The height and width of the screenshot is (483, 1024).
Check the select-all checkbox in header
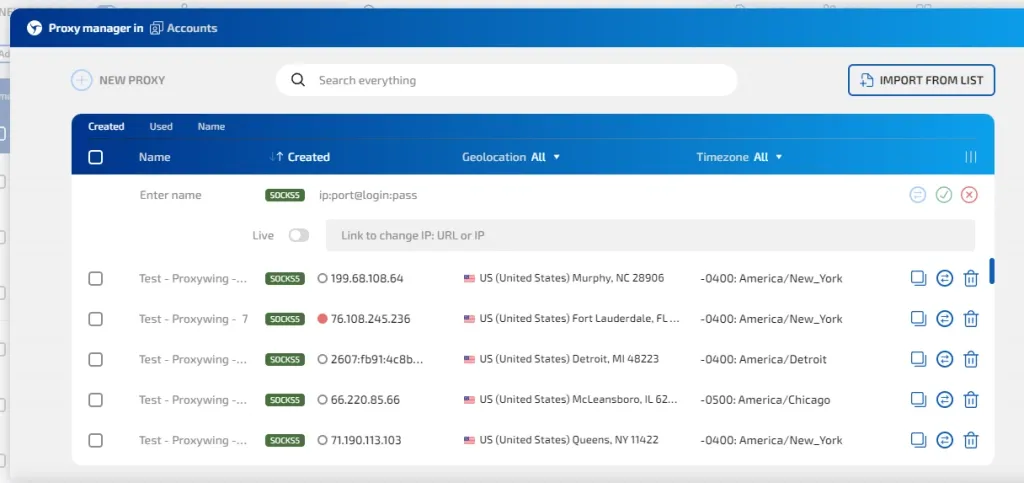[x=96, y=157]
